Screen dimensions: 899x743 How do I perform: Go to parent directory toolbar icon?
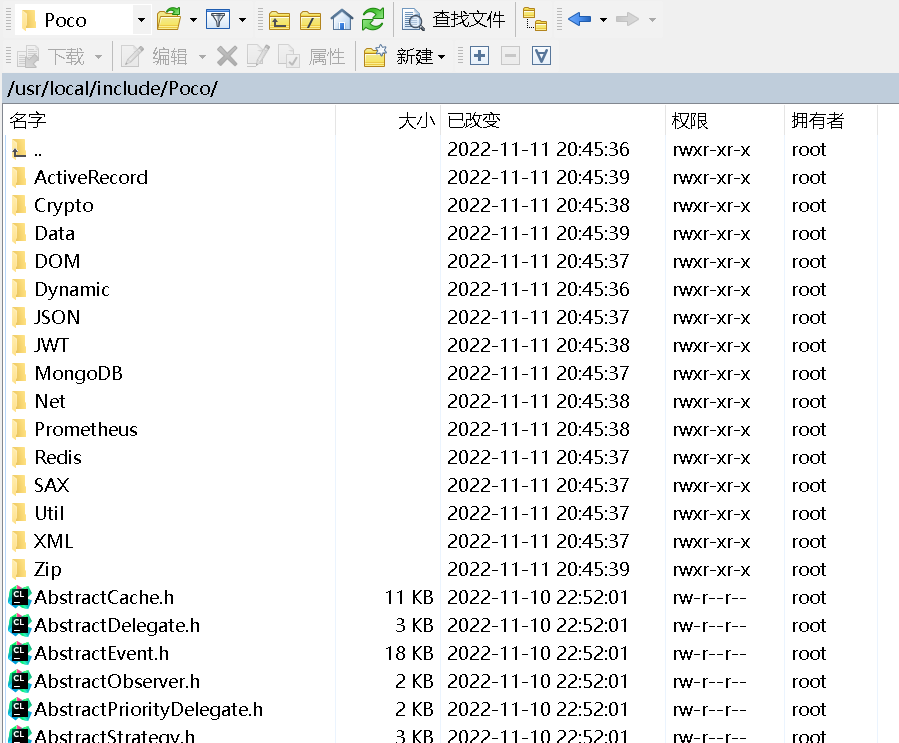[x=279, y=21]
